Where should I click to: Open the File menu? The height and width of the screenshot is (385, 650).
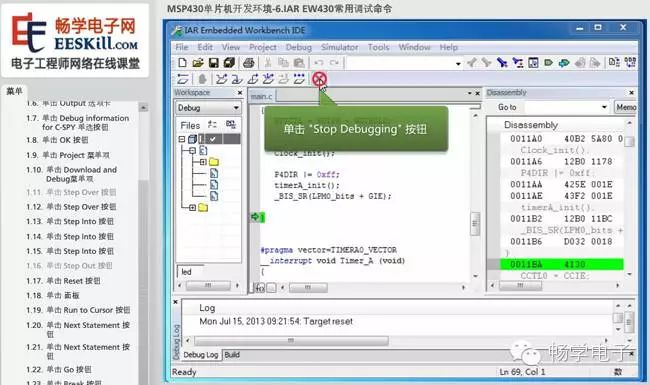[x=182, y=47]
